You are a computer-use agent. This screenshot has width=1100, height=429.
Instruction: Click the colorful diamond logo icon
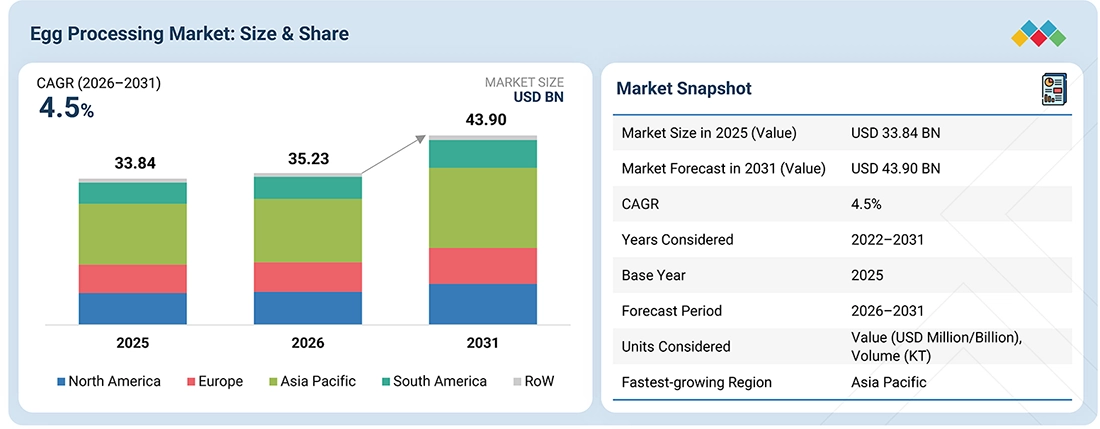1039,34
